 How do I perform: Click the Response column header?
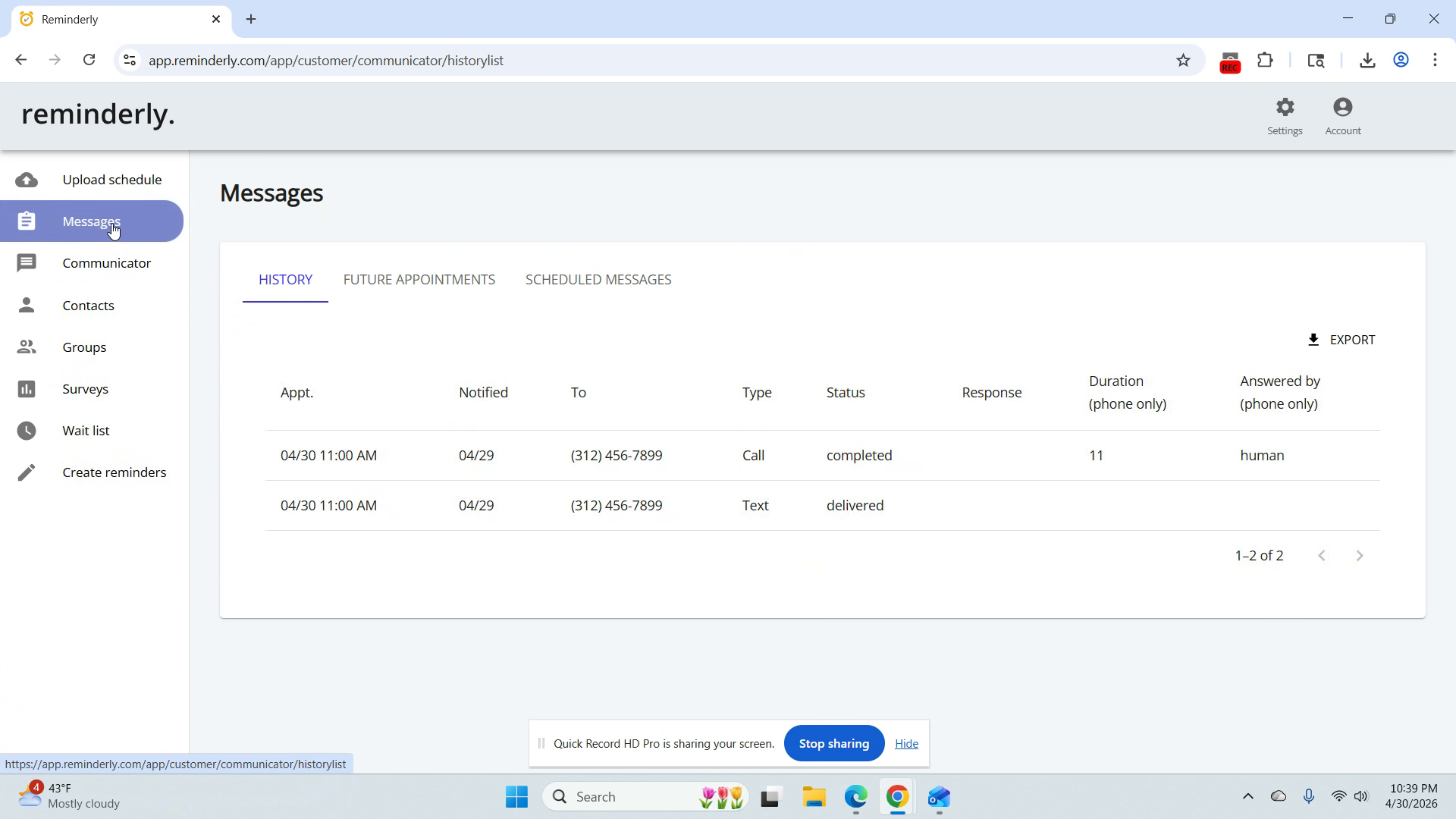(x=992, y=393)
